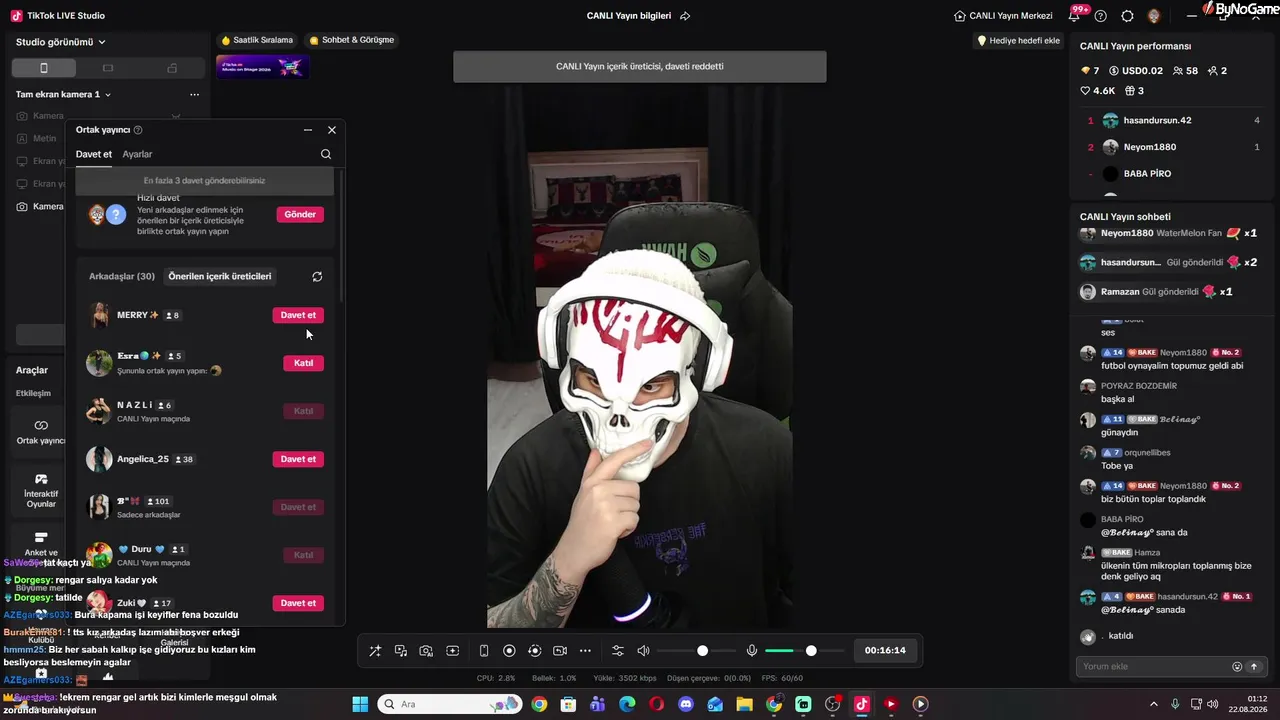Viewport: 1280px width, 720px height.
Task: Search co-hosts with magnifier icon
Action: [x=326, y=154]
